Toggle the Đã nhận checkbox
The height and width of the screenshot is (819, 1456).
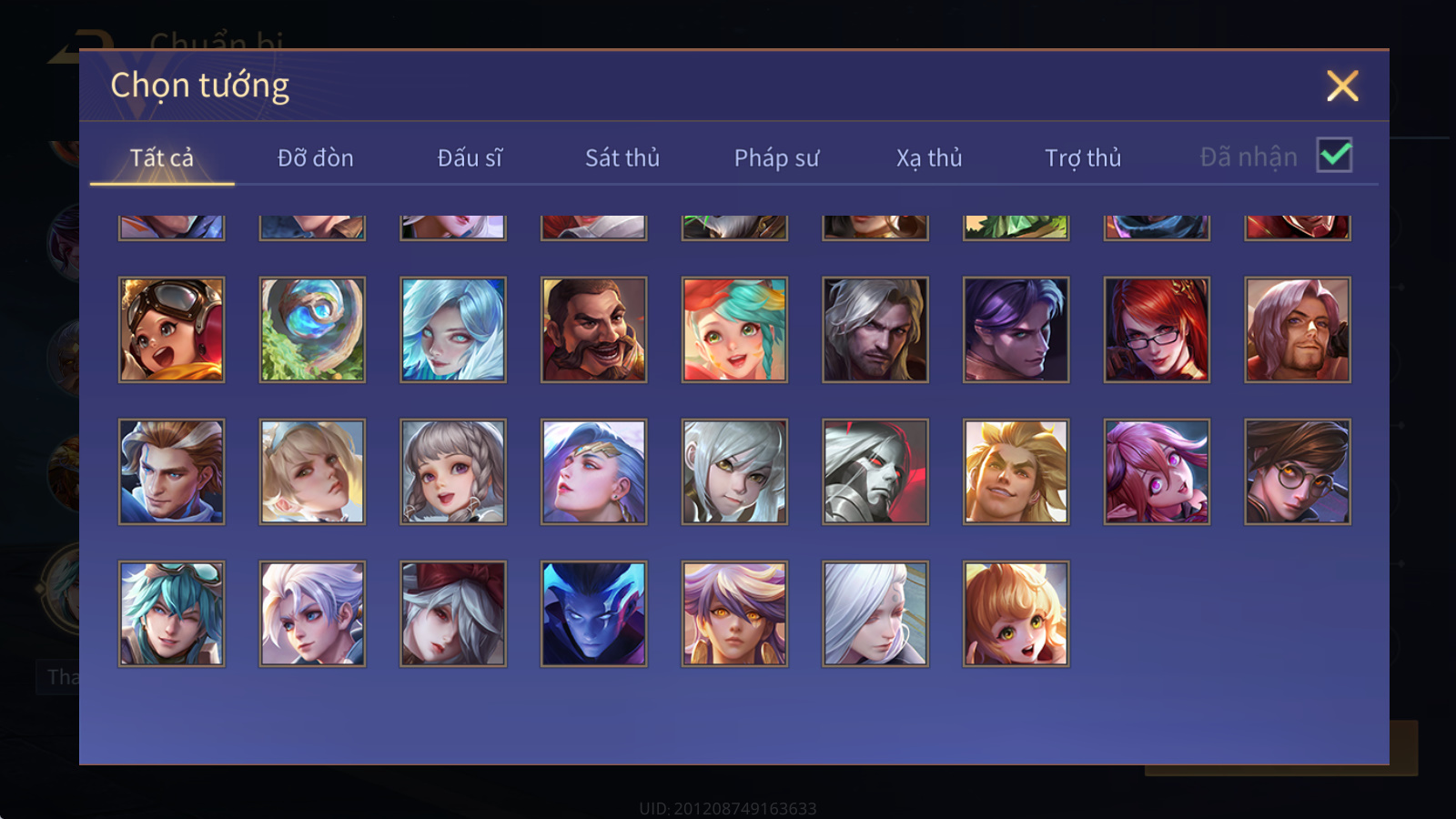pos(1334,156)
